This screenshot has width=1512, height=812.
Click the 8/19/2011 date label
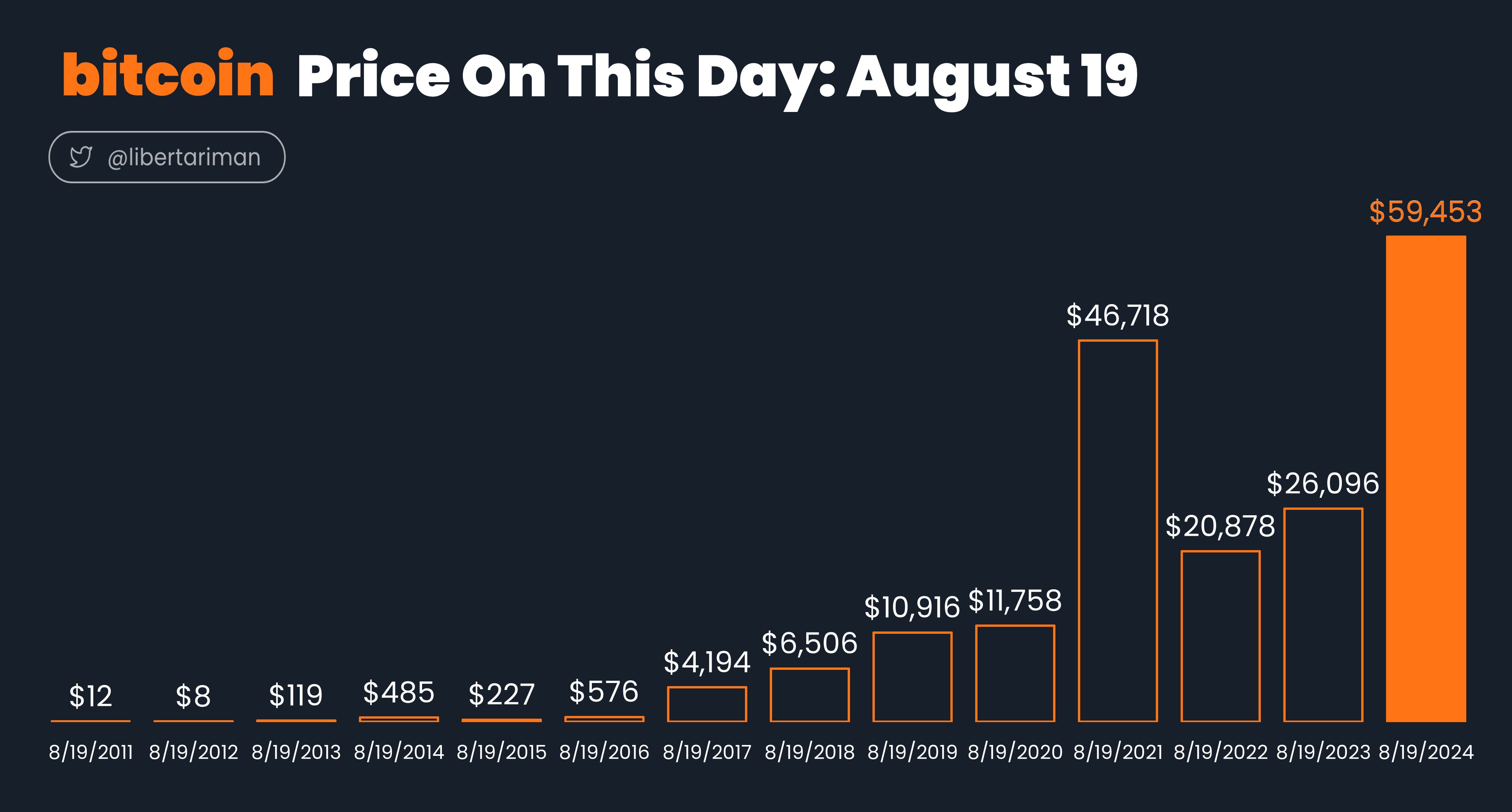click(91, 752)
